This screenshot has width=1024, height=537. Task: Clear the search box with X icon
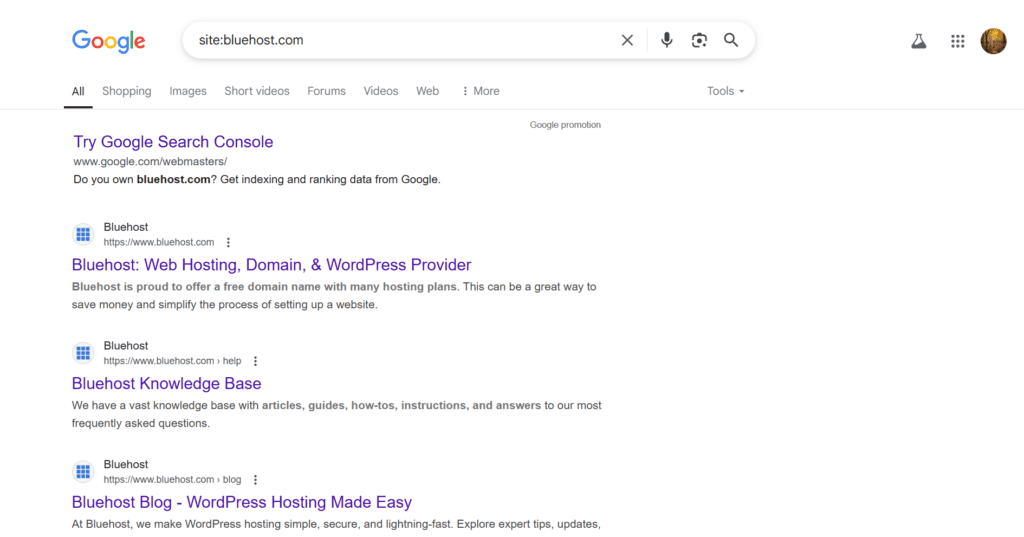coord(627,41)
